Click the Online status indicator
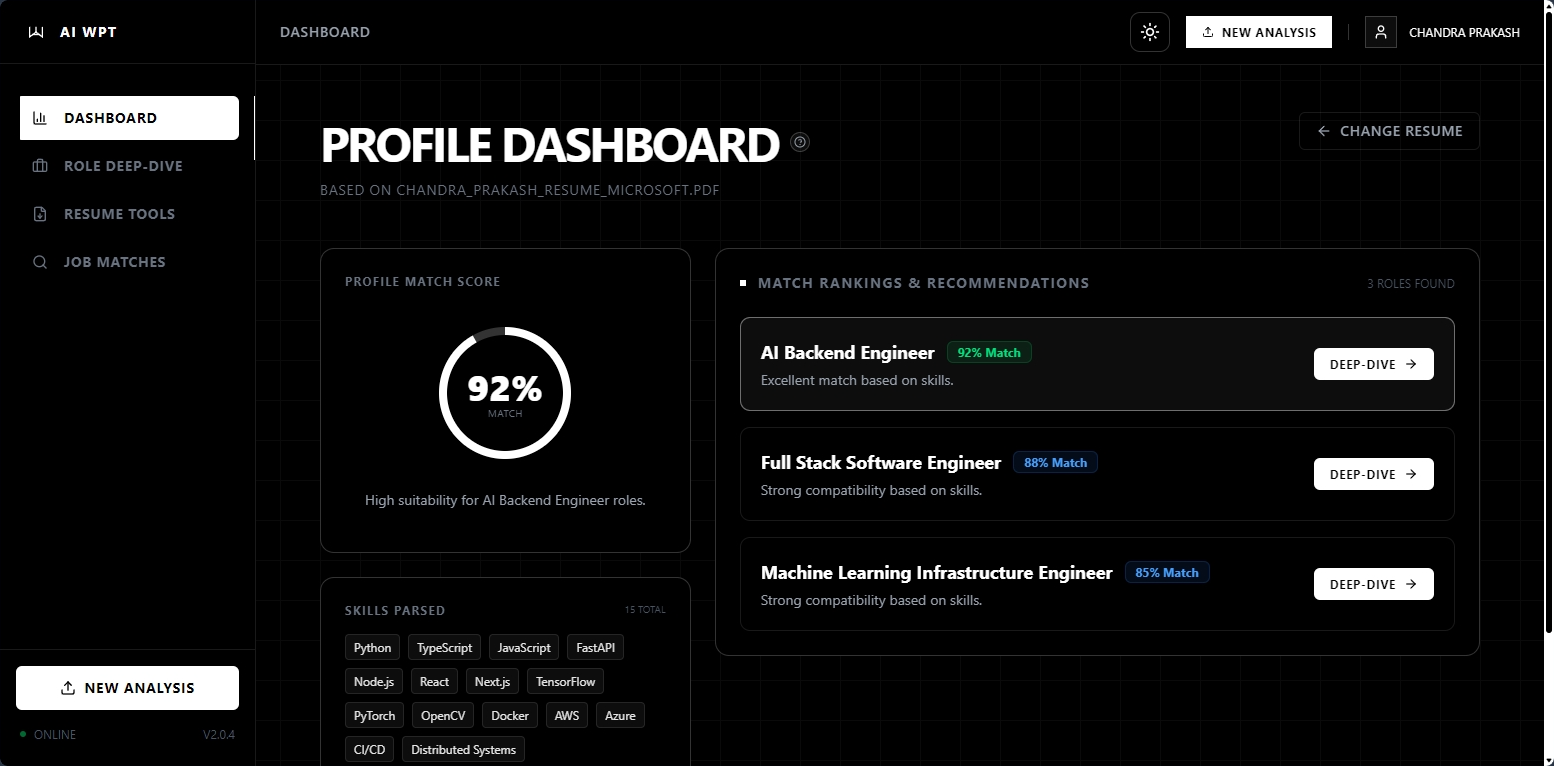The width and height of the screenshot is (1554, 766). (48, 735)
